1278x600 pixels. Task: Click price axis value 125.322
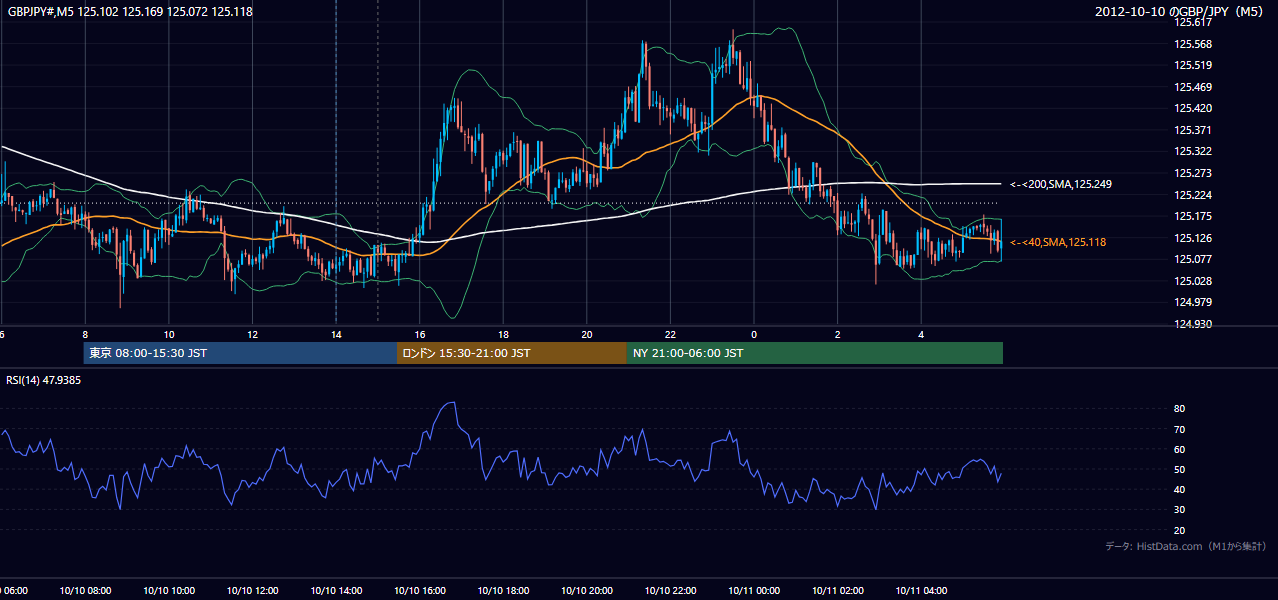[1194, 151]
